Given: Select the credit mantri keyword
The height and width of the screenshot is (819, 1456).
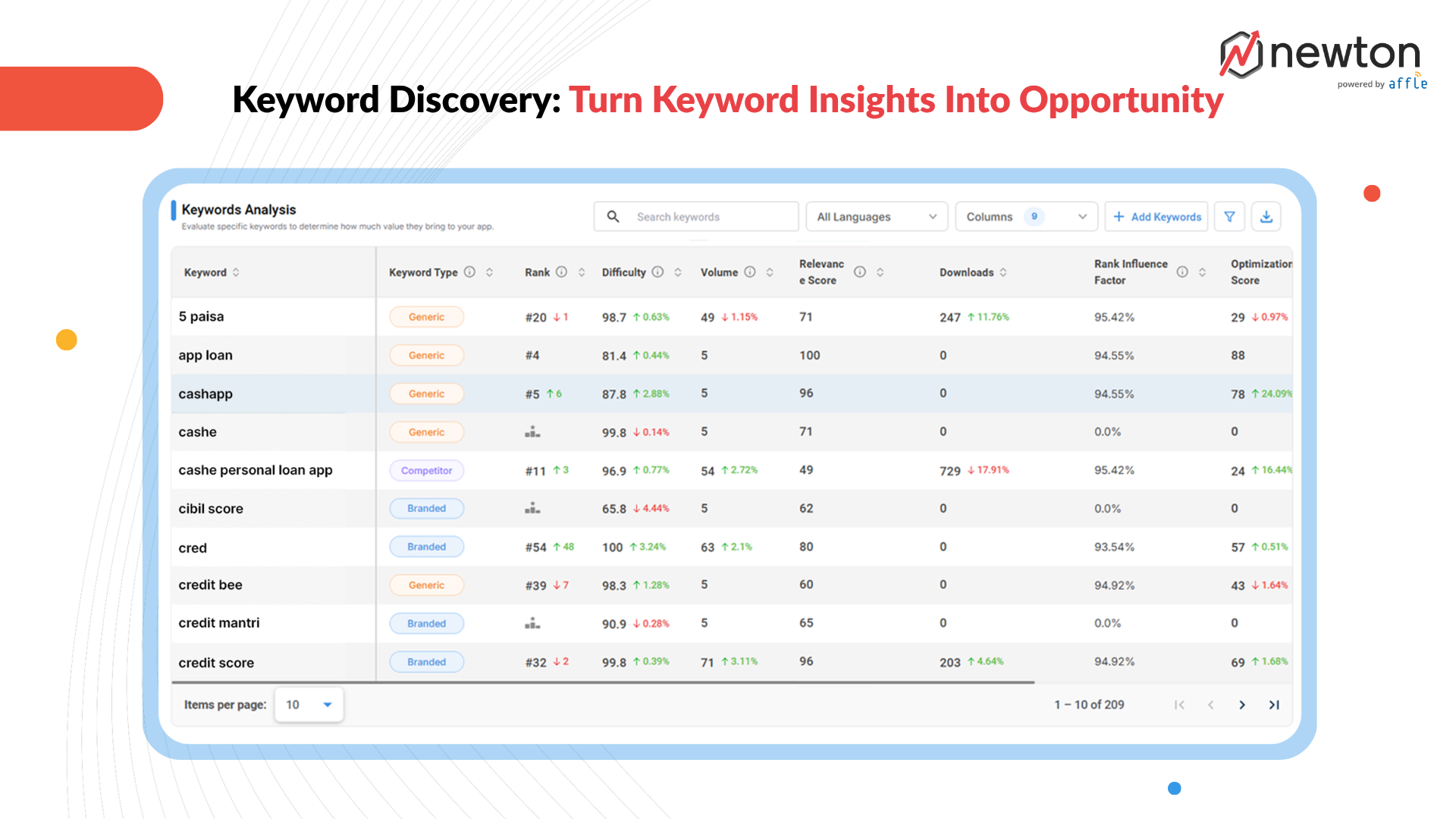Looking at the screenshot, I should coord(219,623).
